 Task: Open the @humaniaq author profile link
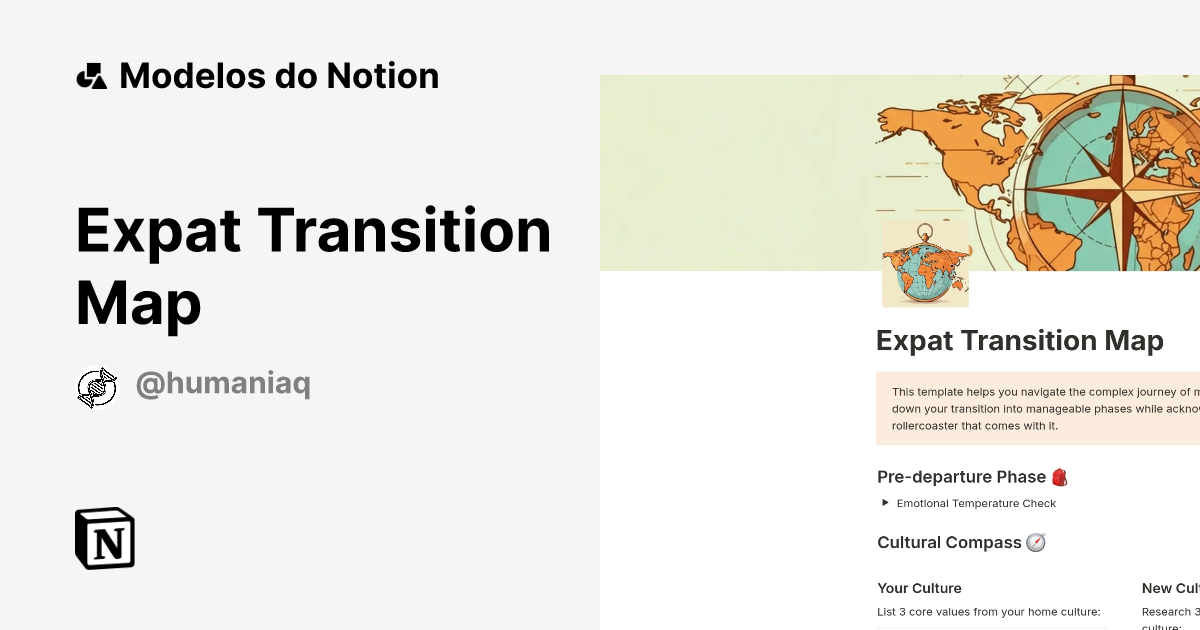tap(222, 383)
